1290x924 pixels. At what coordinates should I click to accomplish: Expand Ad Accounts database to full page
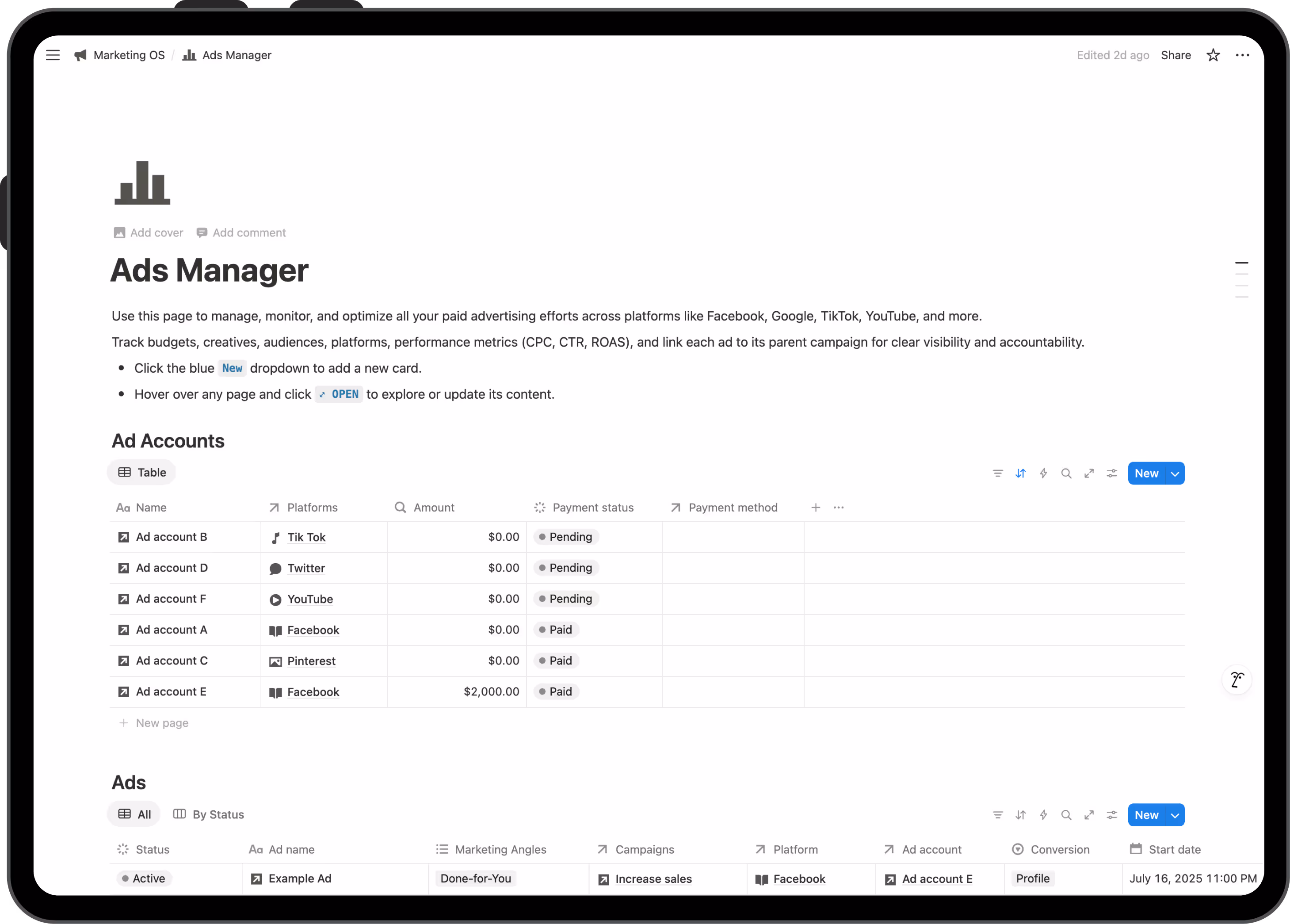(x=1089, y=473)
